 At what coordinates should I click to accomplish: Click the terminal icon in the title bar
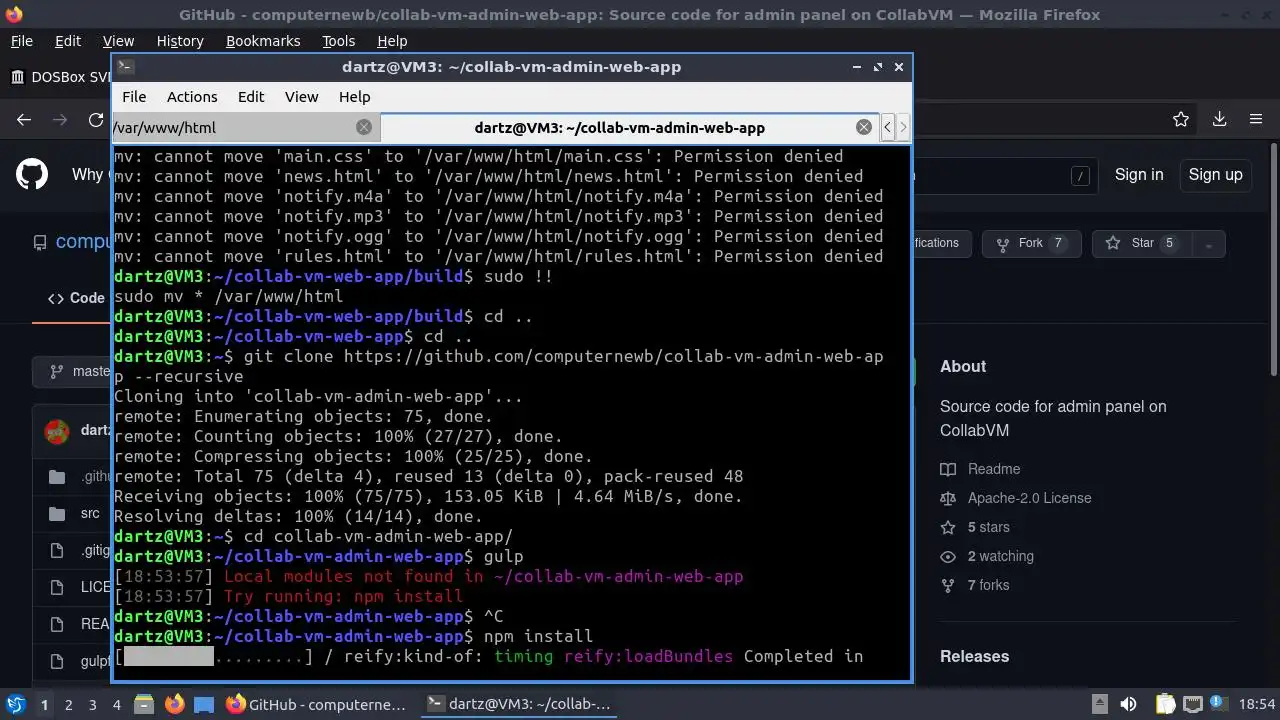tap(125, 67)
